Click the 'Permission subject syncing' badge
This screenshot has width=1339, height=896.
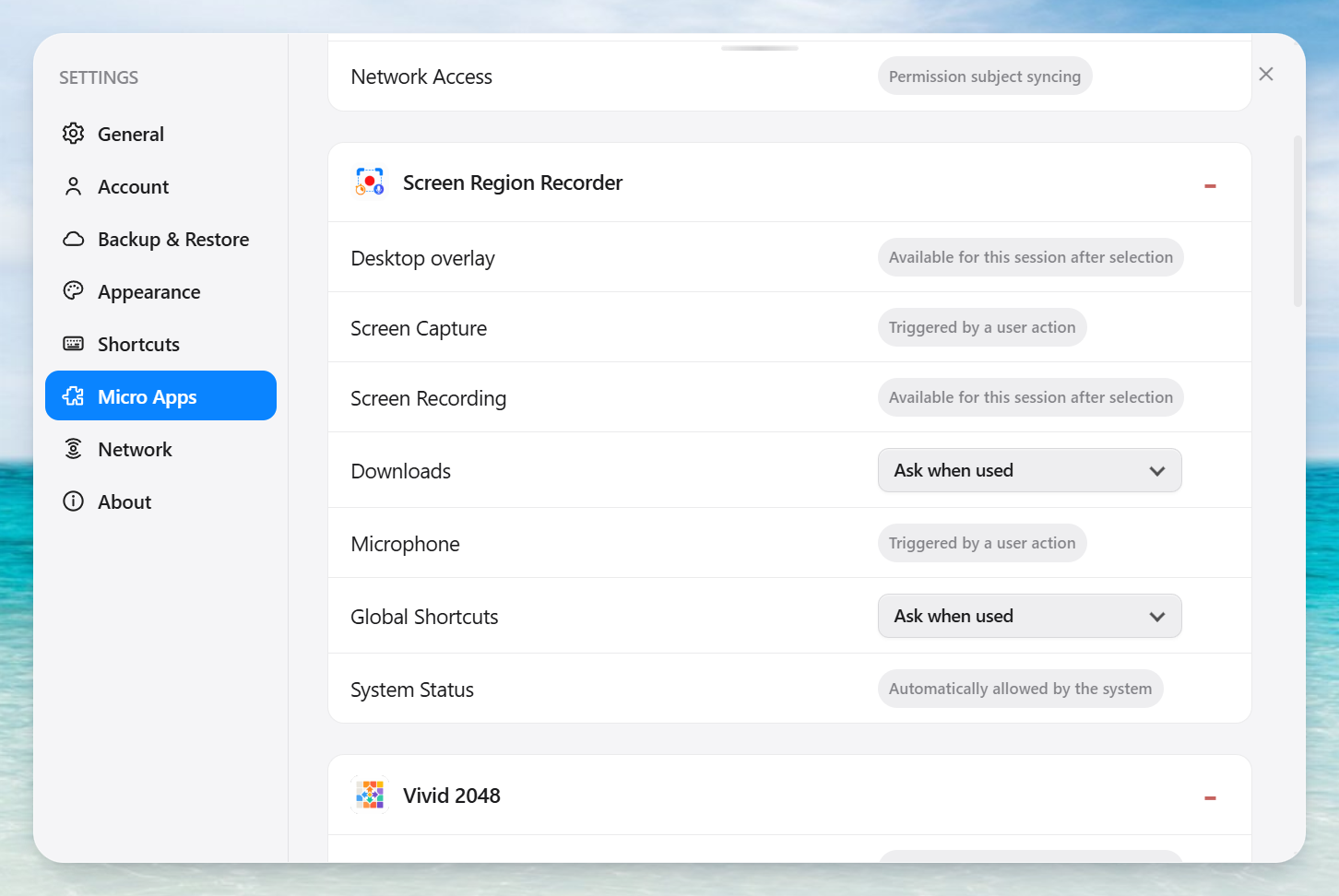point(985,77)
